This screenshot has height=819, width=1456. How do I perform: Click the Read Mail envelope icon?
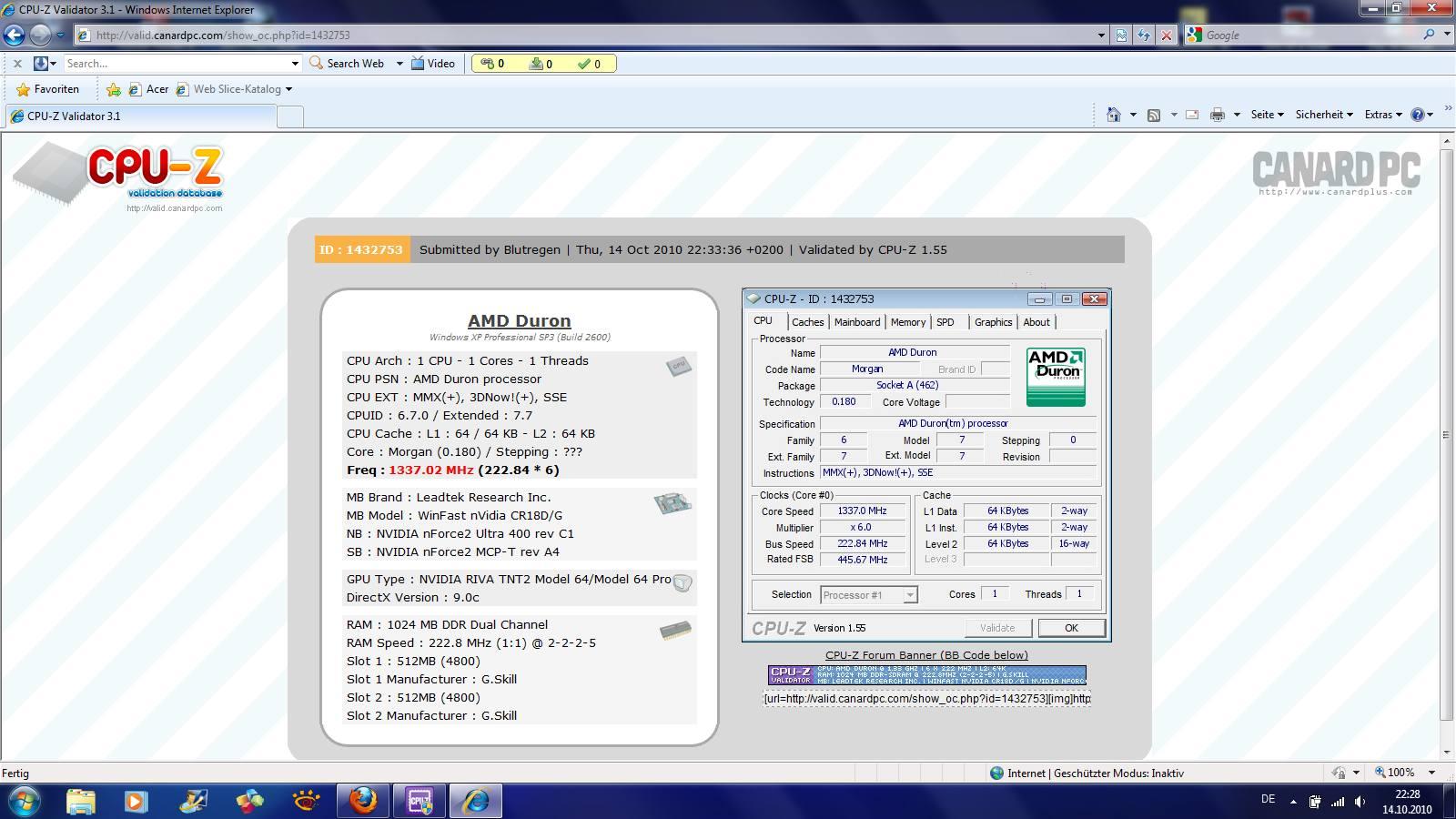[x=1192, y=115]
